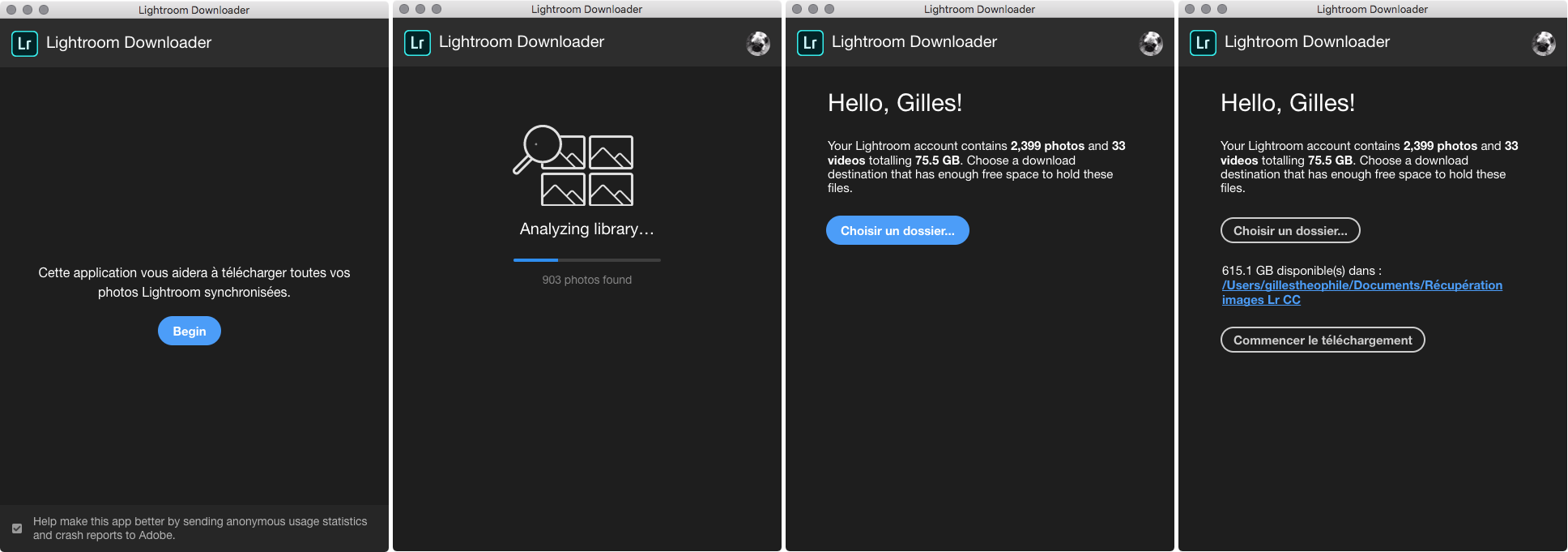
Task: Click the blue "Choisir un dossier..." button
Action: click(x=897, y=230)
